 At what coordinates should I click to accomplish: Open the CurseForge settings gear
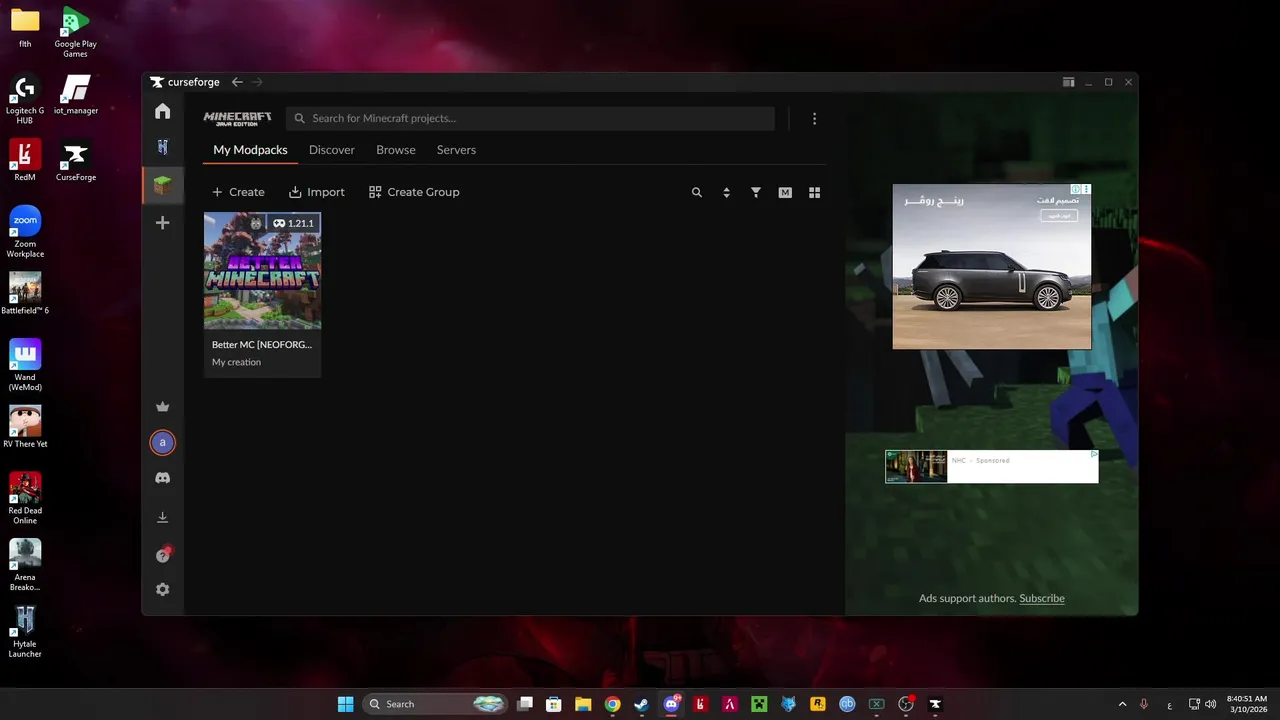pos(163,590)
